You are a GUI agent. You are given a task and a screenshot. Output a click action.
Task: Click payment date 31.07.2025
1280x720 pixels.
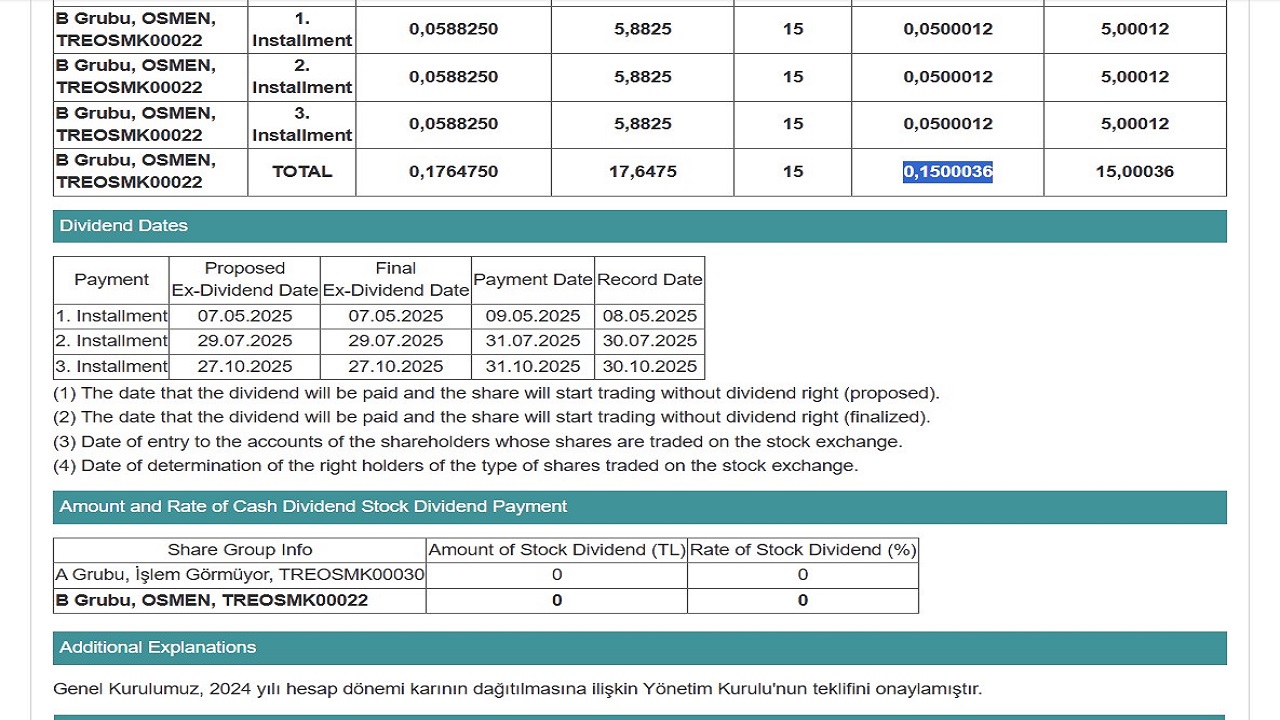point(533,341)
